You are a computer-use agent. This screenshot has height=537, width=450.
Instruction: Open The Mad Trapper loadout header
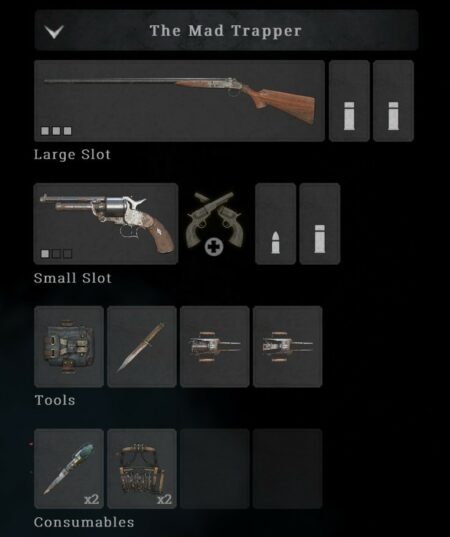tap(226, 30)
